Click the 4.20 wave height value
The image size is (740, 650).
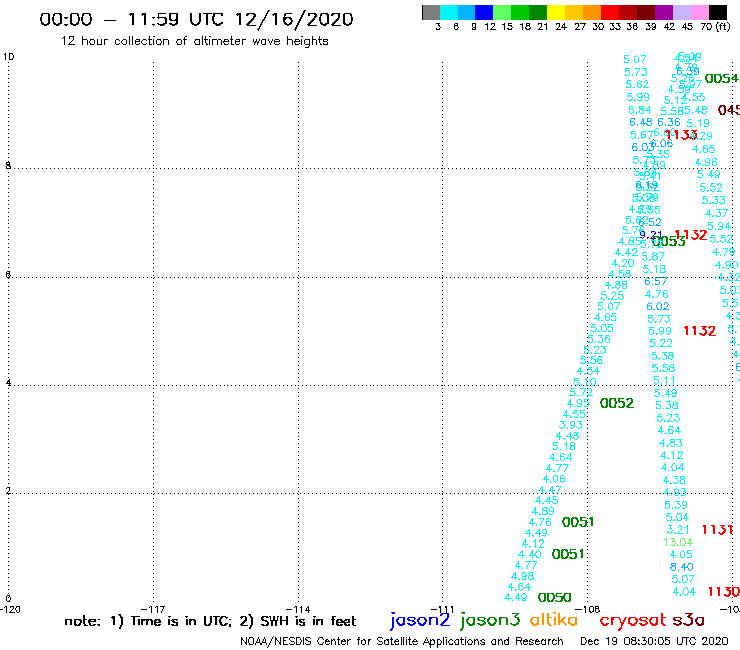(x=623, y=263)
